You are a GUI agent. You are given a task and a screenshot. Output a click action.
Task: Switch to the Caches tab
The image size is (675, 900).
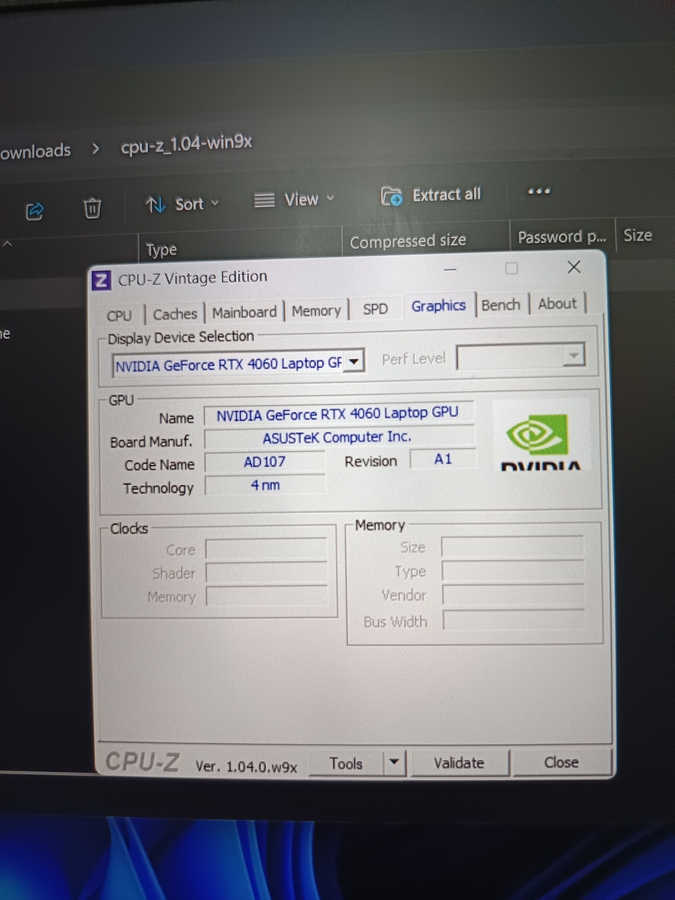click(175, 314)
